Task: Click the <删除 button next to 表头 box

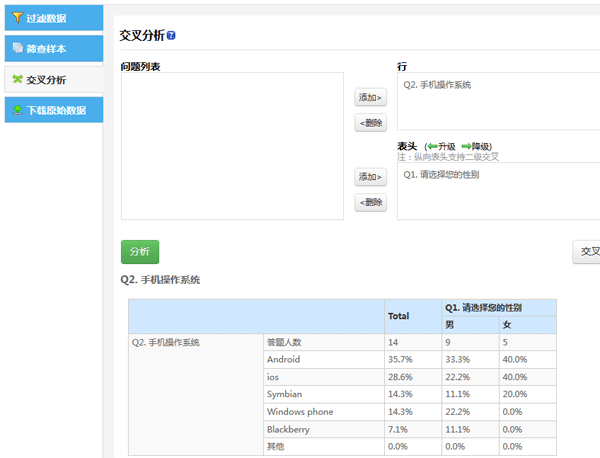Action: (370, 202)
